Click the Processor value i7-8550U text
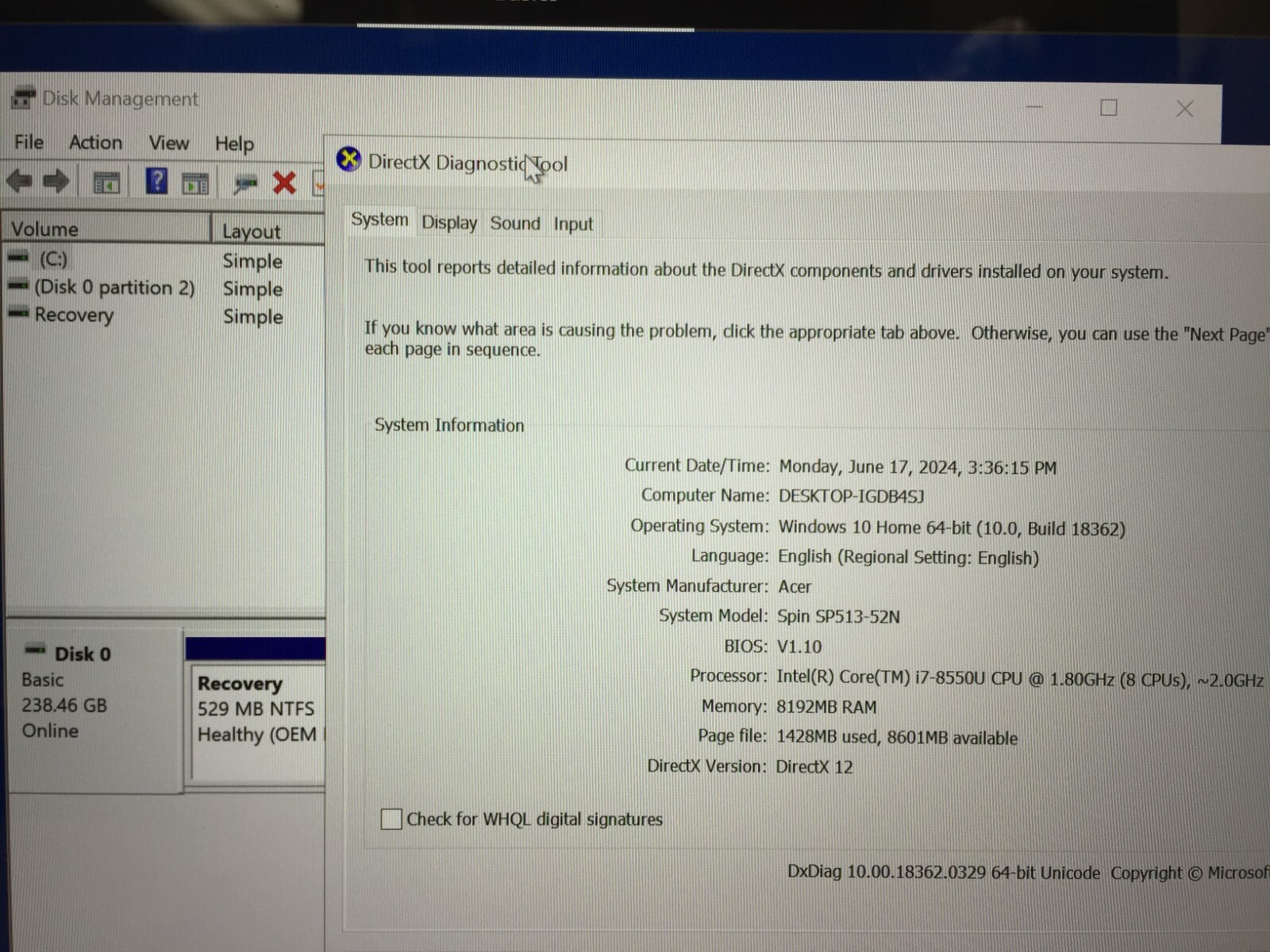 point(1019,679)
